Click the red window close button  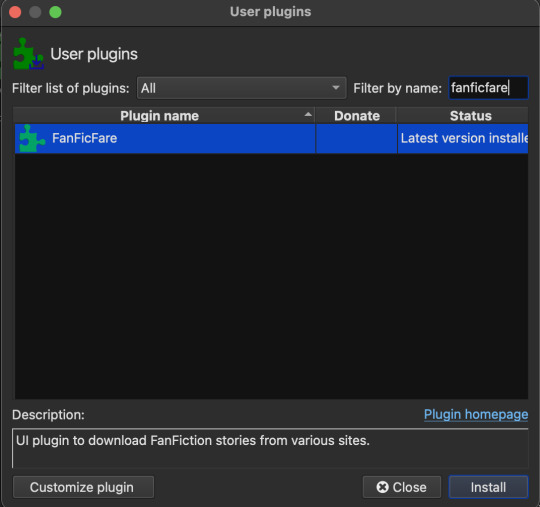coord(15,12)
